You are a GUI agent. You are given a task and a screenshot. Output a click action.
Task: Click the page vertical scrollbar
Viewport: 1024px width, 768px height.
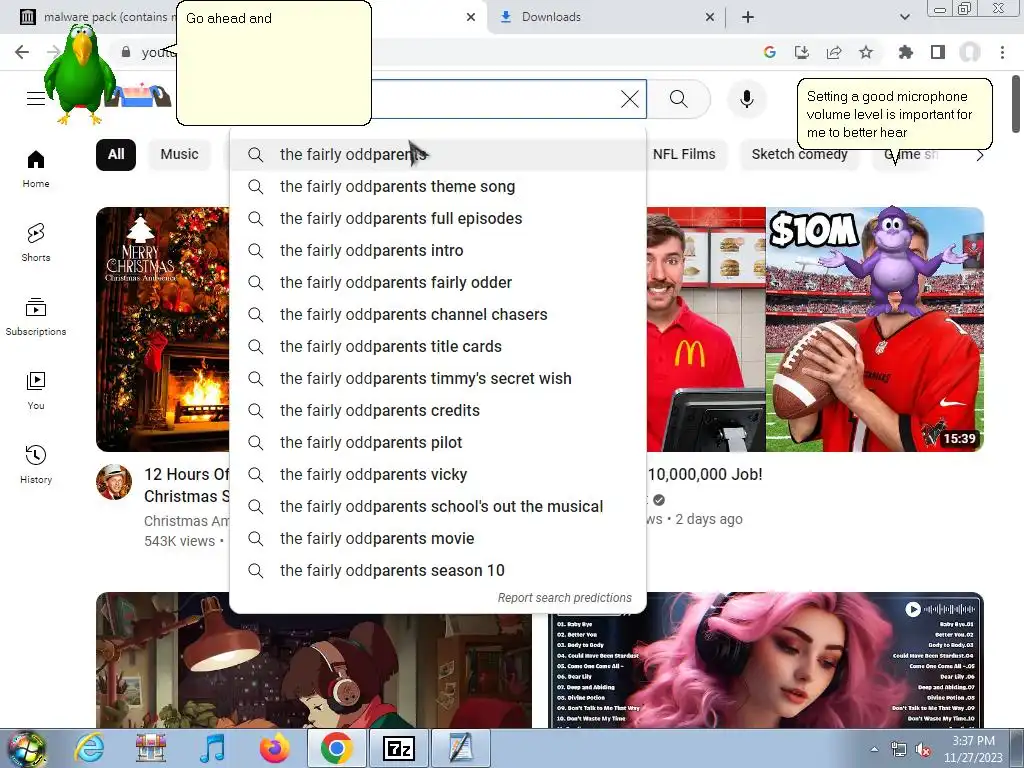(x=1016, y=103)
